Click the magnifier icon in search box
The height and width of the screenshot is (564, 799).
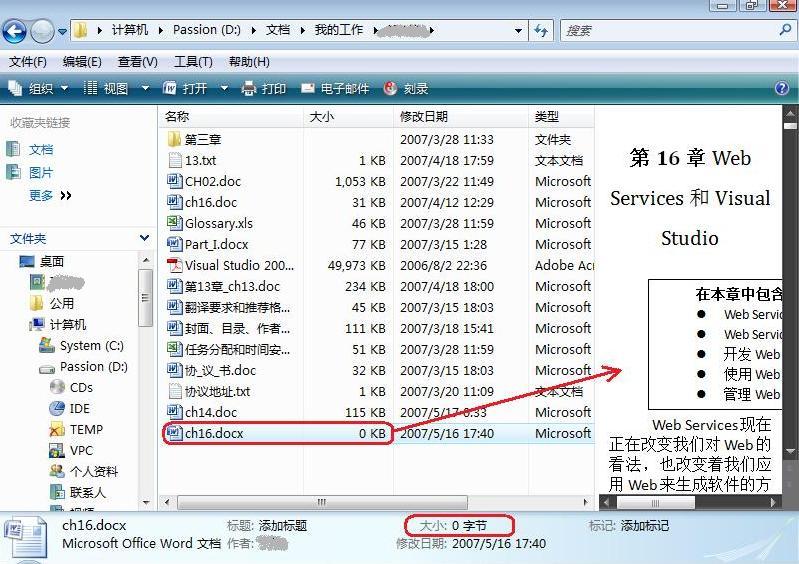[785, 30]
